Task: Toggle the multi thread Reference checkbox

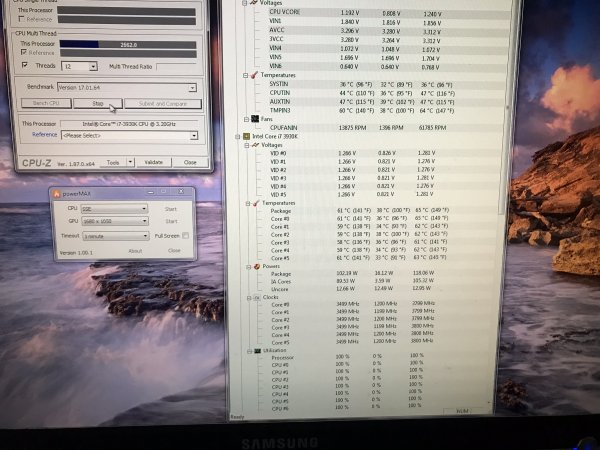Action: 24,52
